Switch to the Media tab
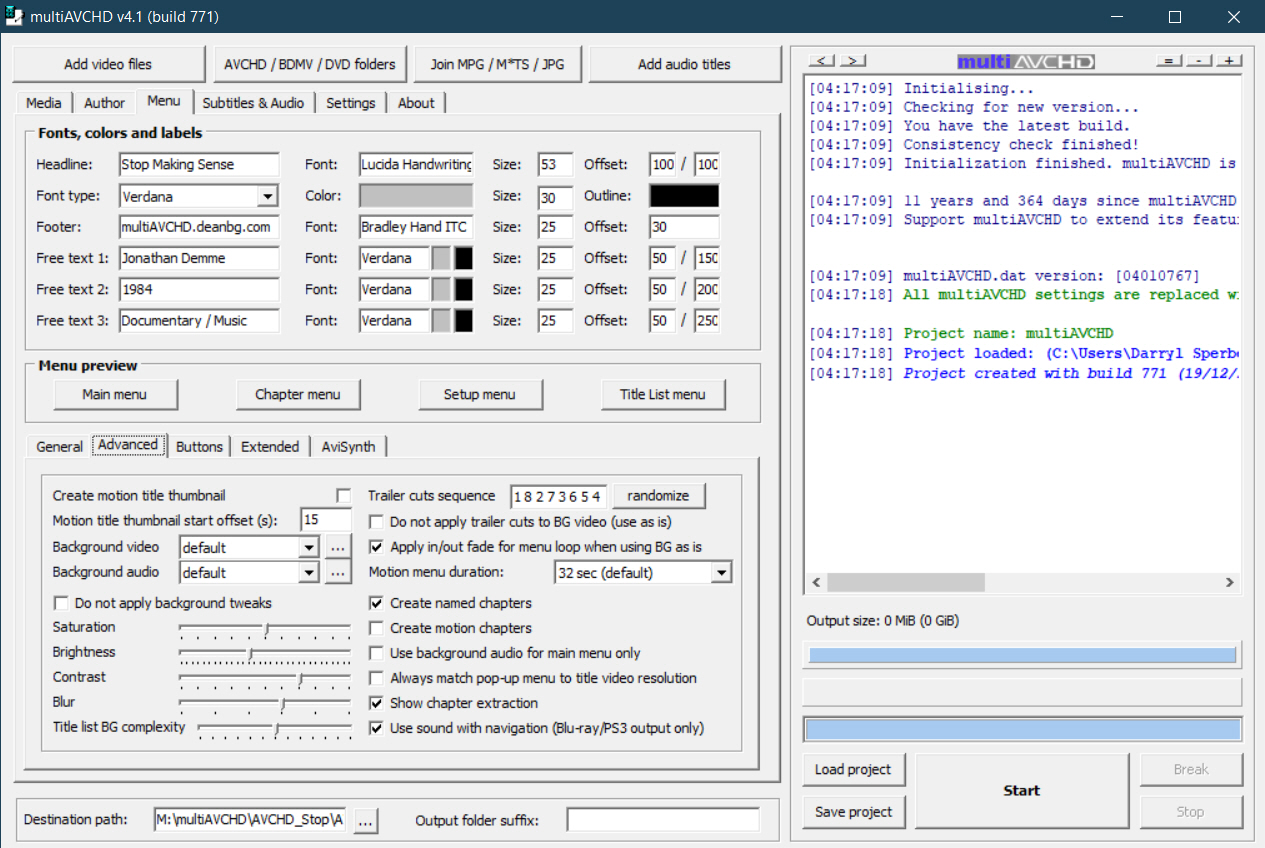1265x848 pixels. [x=44, y=103]
